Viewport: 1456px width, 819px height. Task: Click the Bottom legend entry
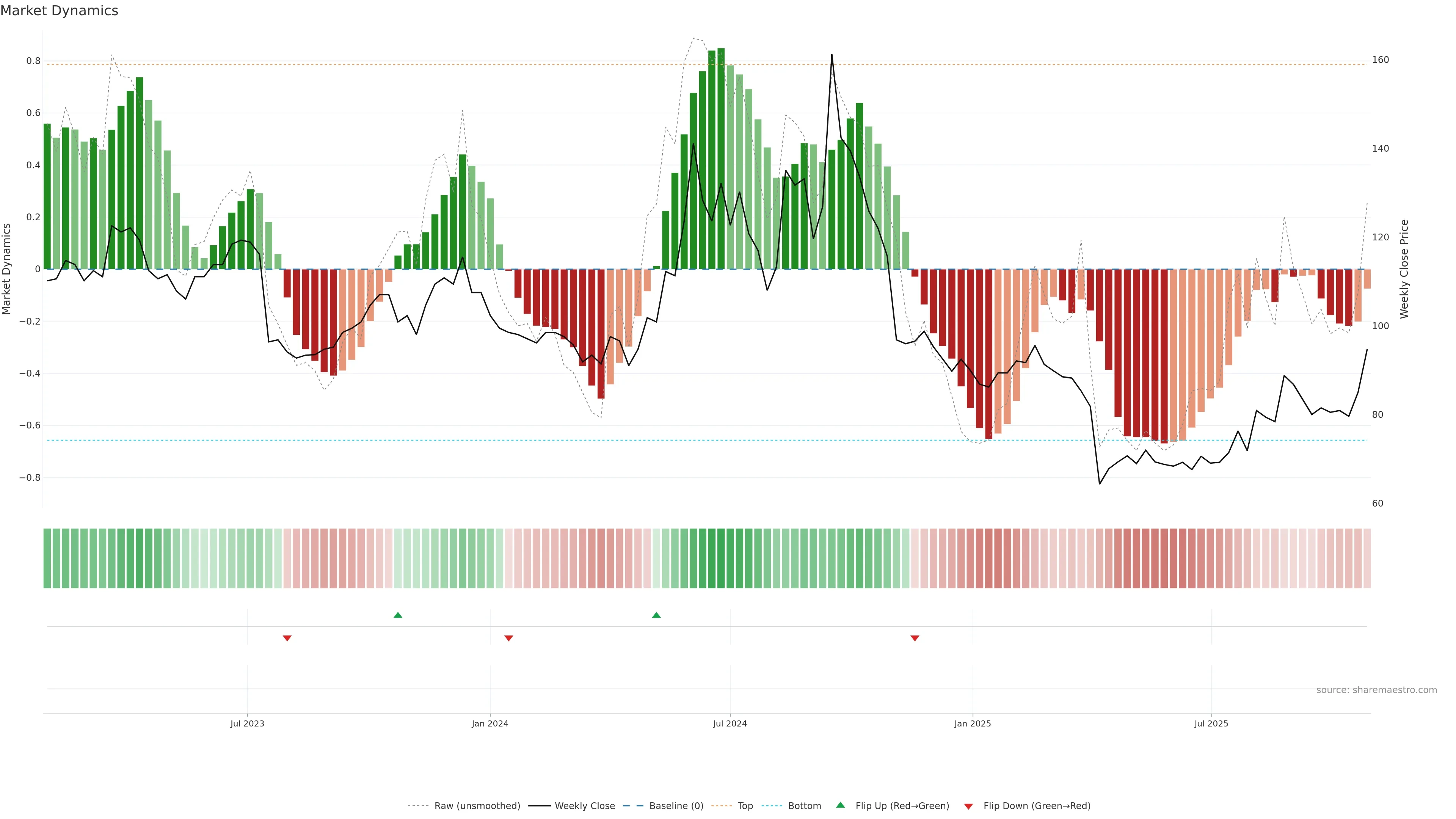[x=804, y=806]
